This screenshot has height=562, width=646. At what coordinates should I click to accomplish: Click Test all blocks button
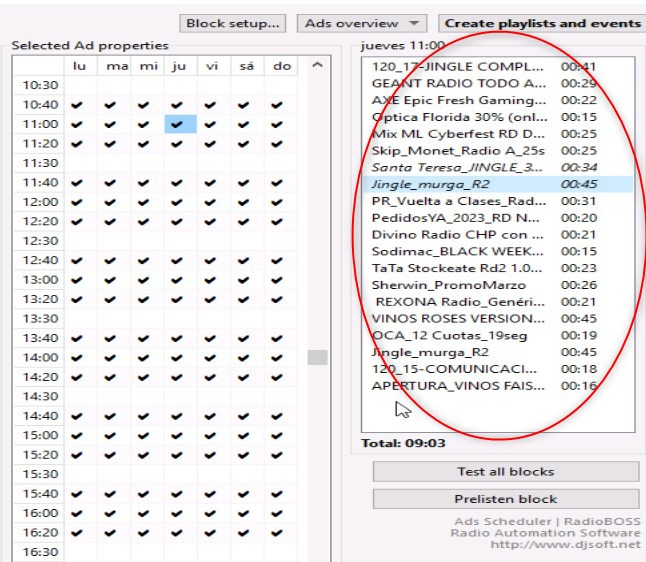coord(506,471)
